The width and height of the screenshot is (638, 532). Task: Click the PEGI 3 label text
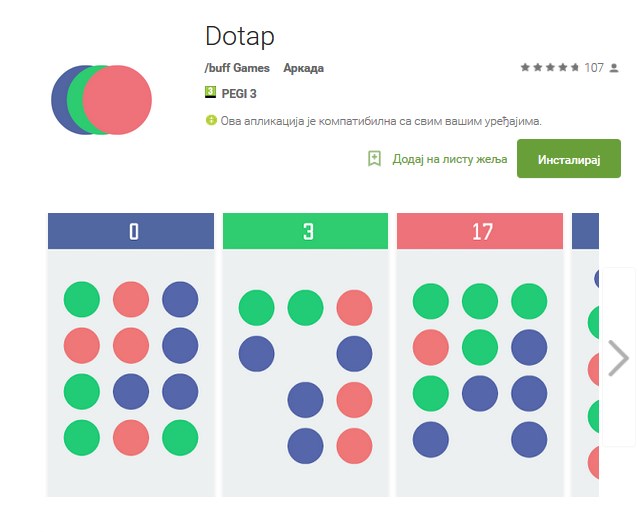[x=238, y=94]
